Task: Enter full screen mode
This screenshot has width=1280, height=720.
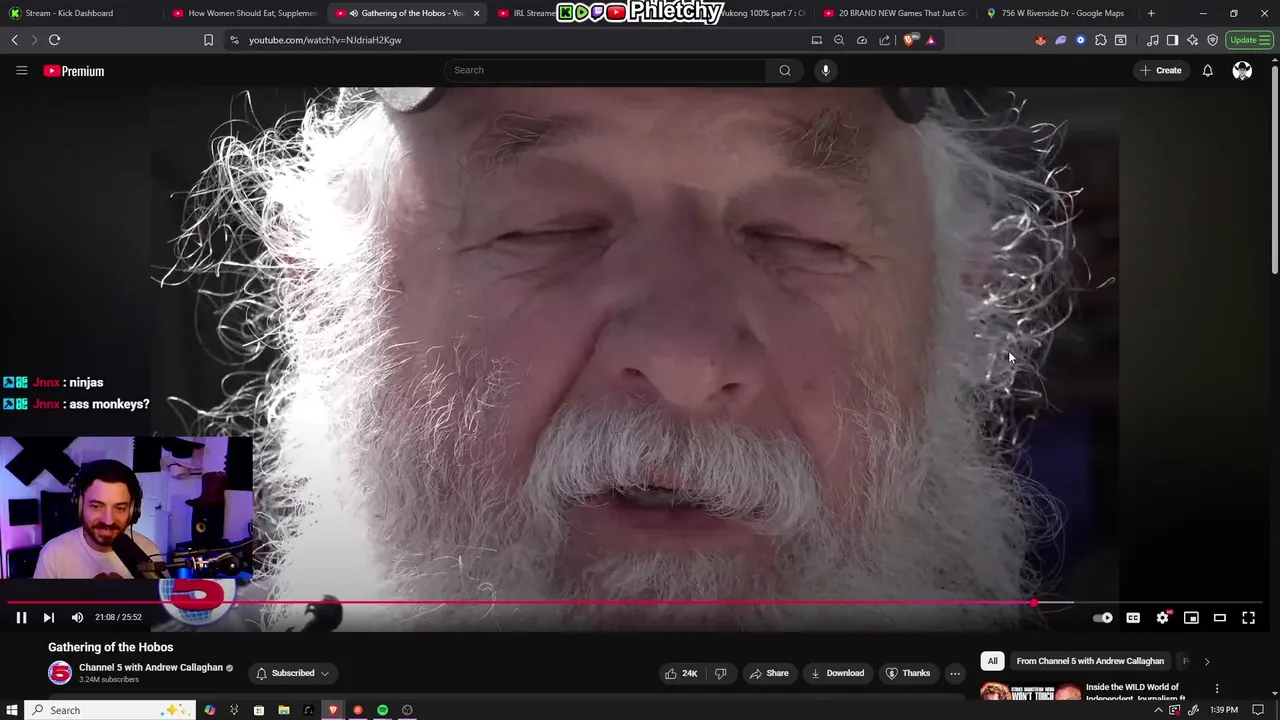Action: tap(1248, 618)
